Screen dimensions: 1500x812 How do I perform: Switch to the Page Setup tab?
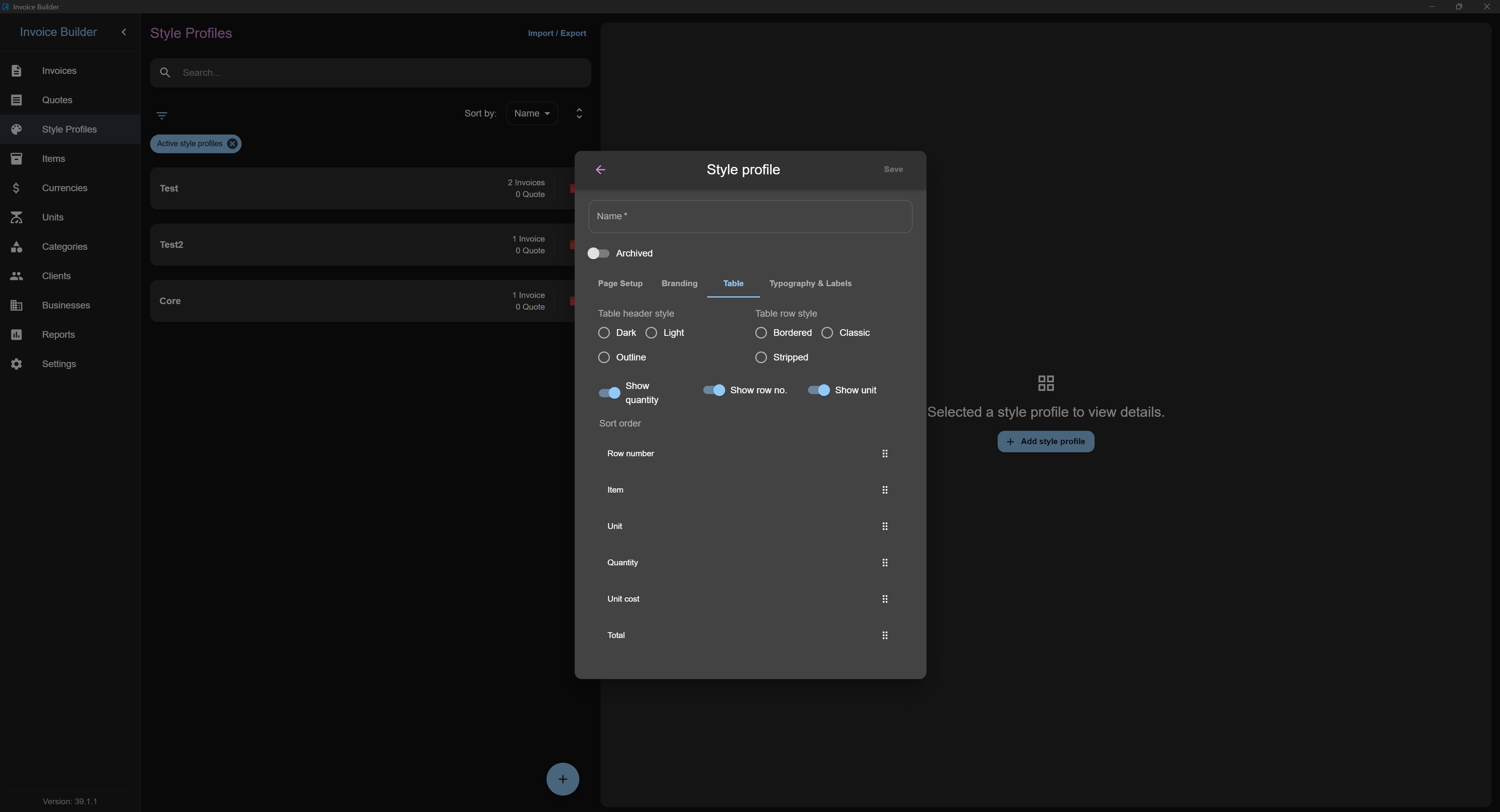(x=620, y=284)
